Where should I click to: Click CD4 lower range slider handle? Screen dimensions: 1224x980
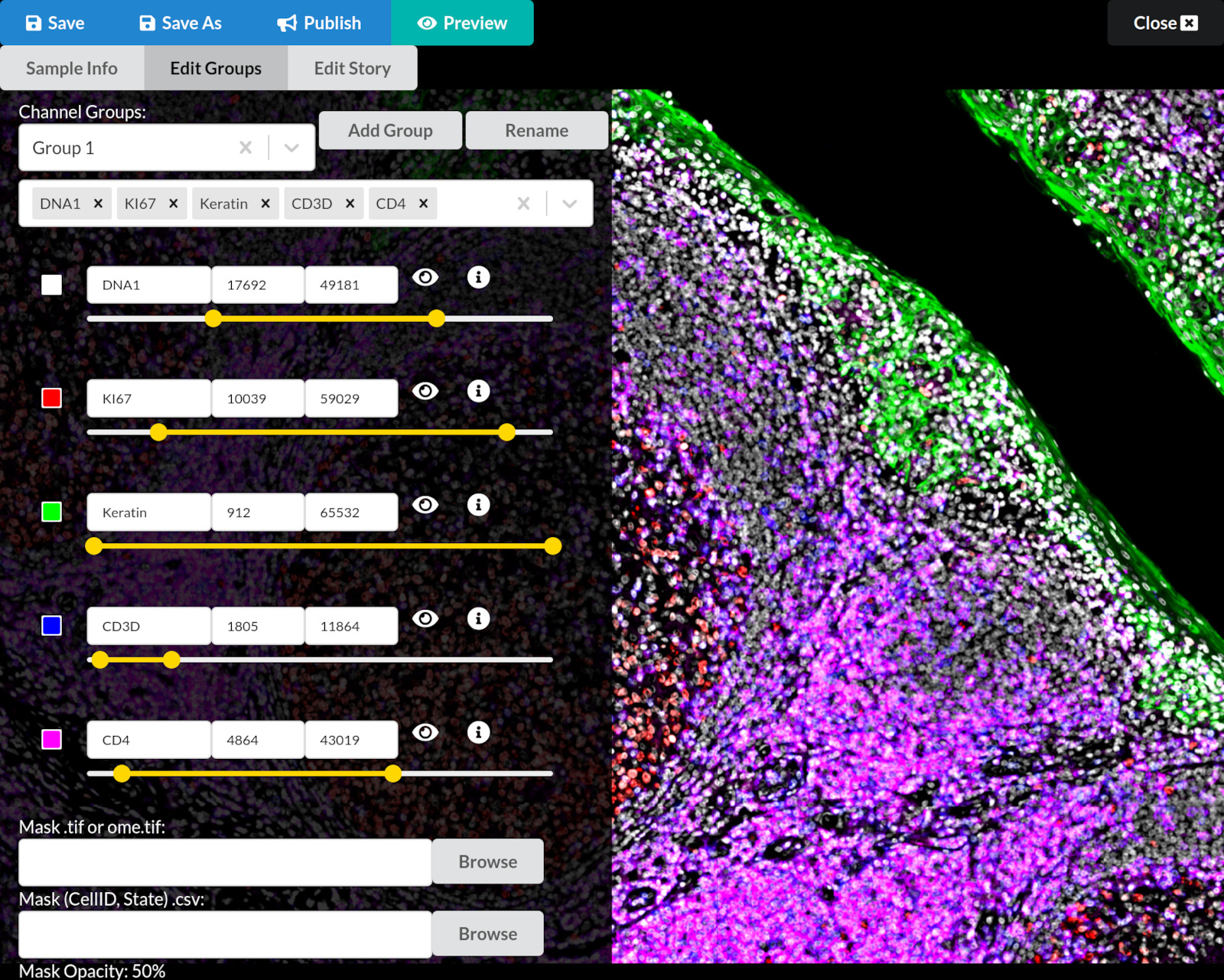click(122, 773)
